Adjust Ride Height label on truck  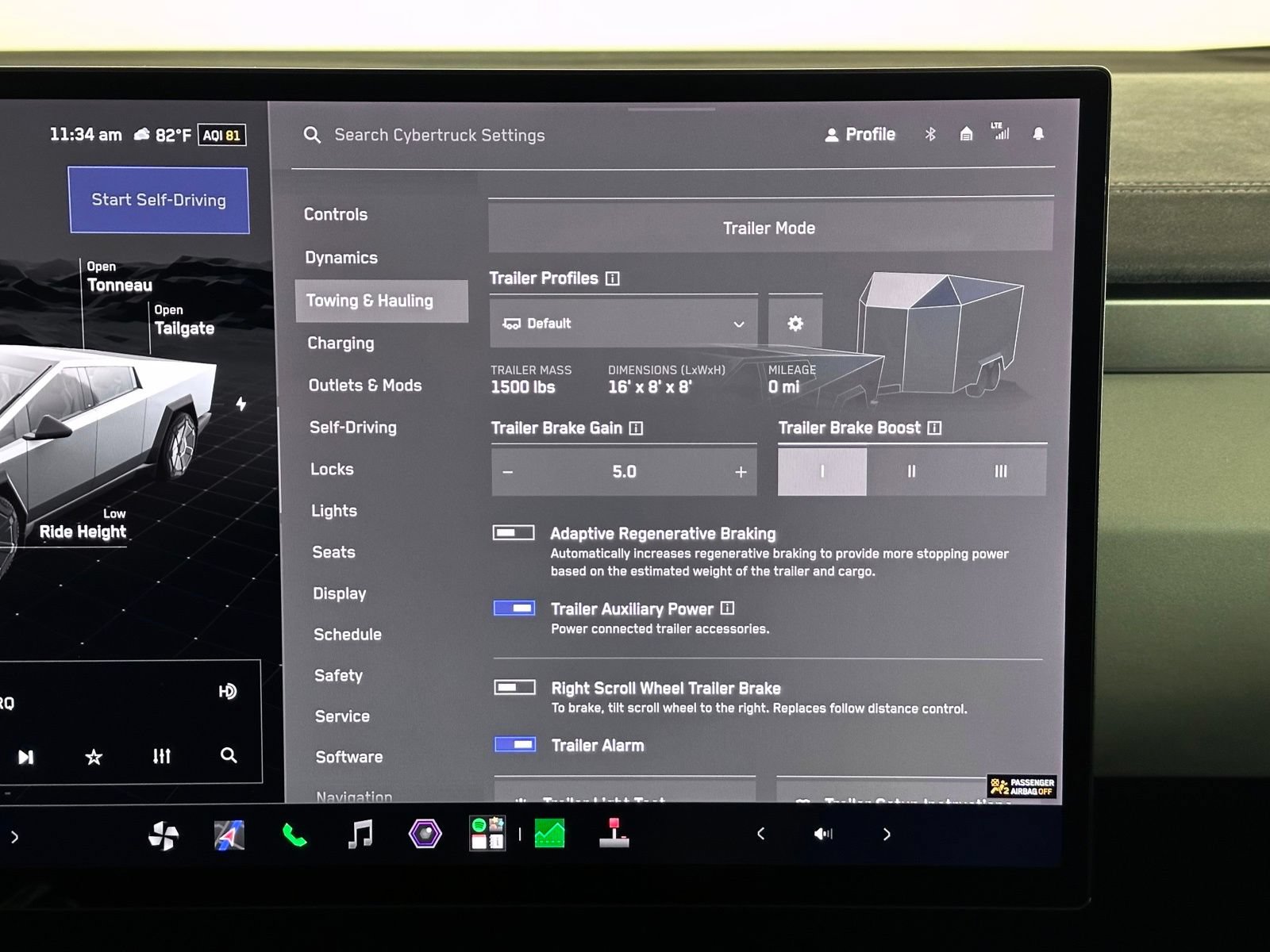[83, 524]
